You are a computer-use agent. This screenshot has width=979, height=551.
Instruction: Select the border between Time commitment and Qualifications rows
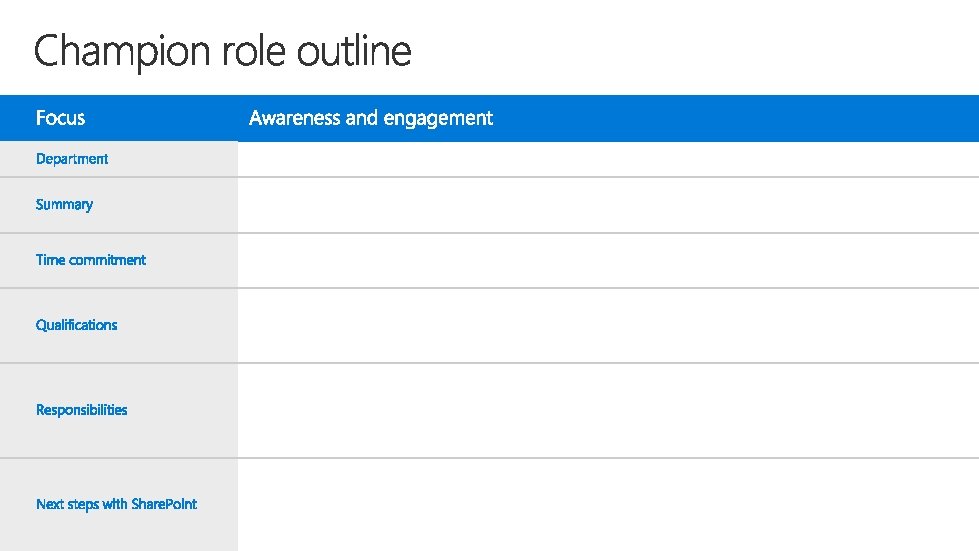click(608, 288)
